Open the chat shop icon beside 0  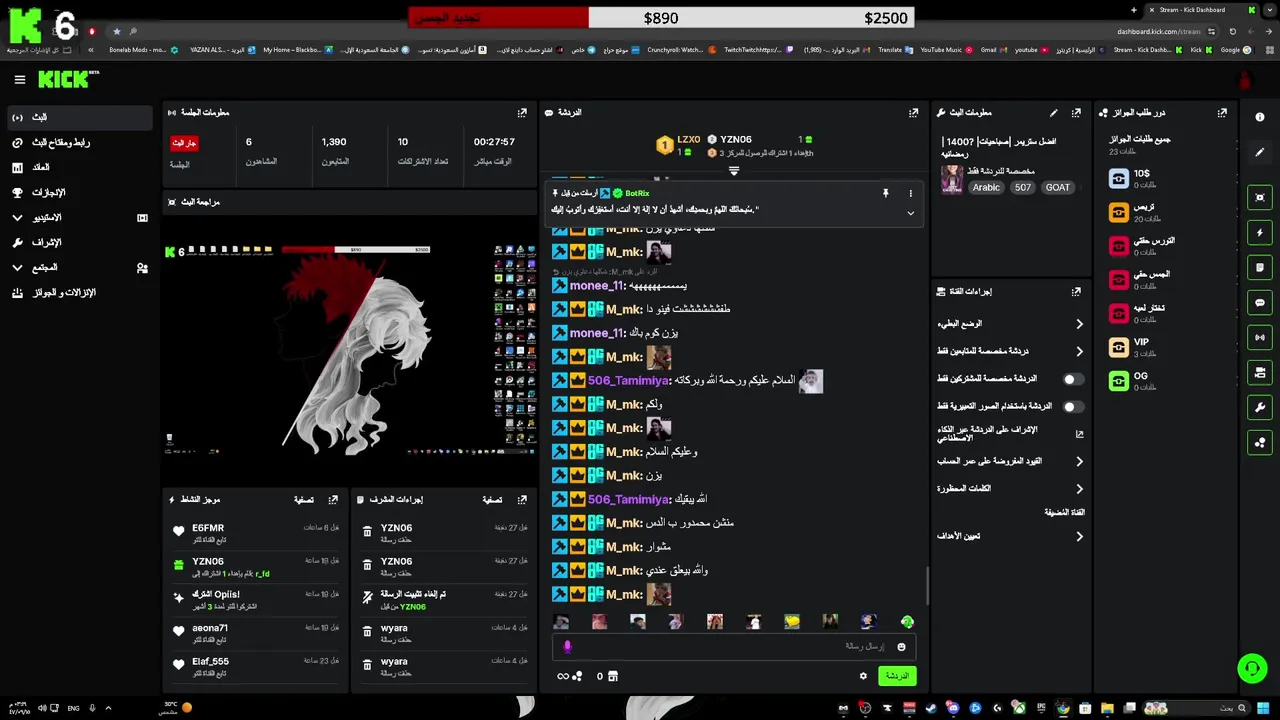click(613, 676)
